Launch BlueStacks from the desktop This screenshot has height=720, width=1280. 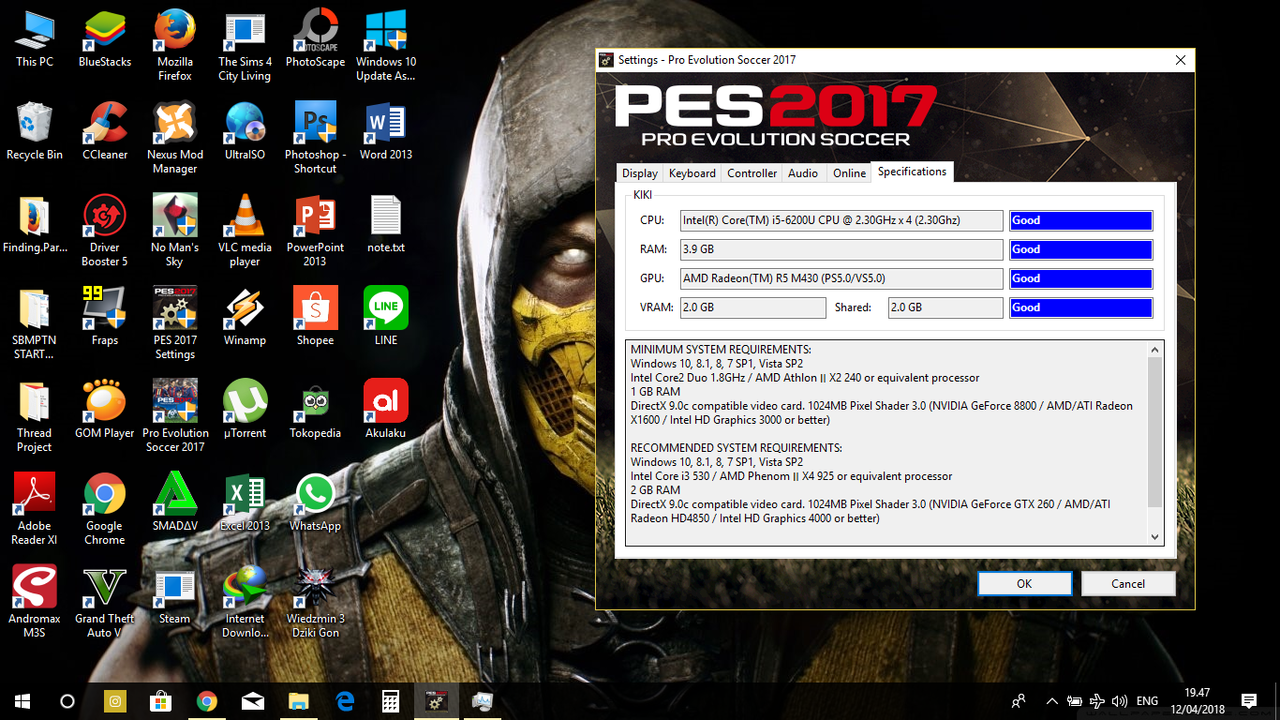(x=105, y=40)
